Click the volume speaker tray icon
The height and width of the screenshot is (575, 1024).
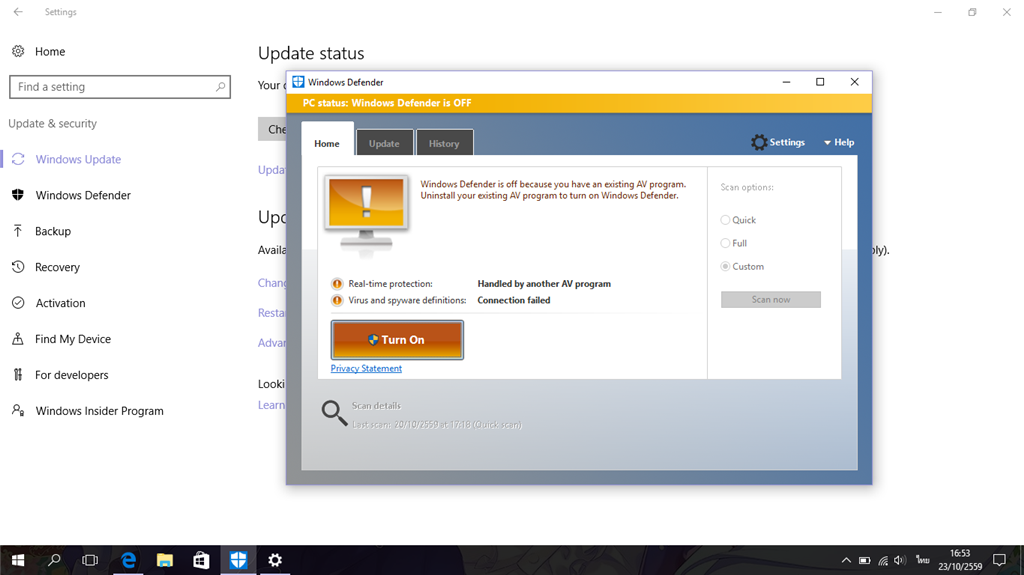click(900, 561)
